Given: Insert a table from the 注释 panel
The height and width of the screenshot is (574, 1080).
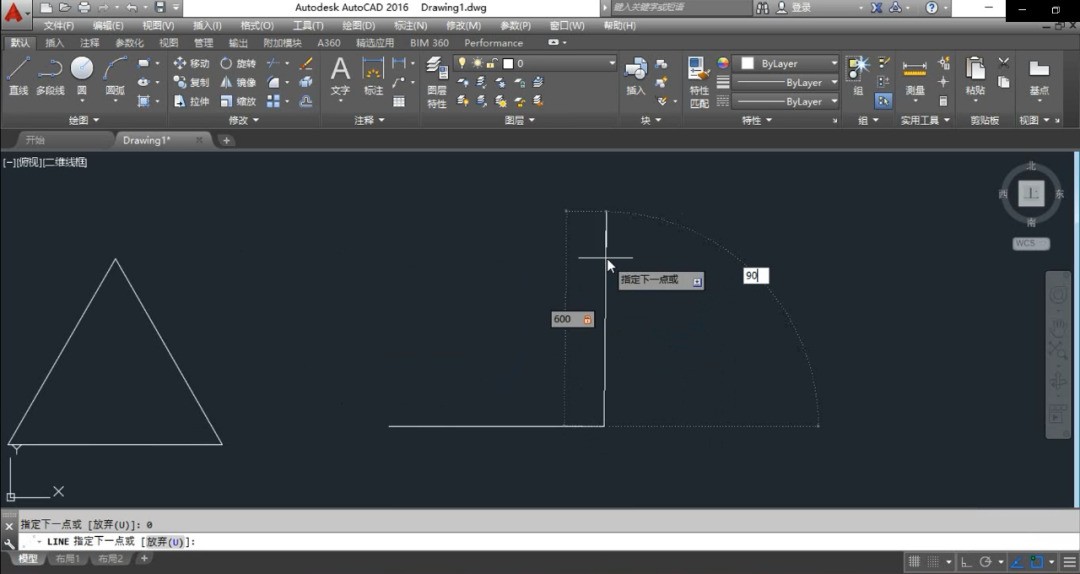Looking at the screenshot, I should pos(399,101).
